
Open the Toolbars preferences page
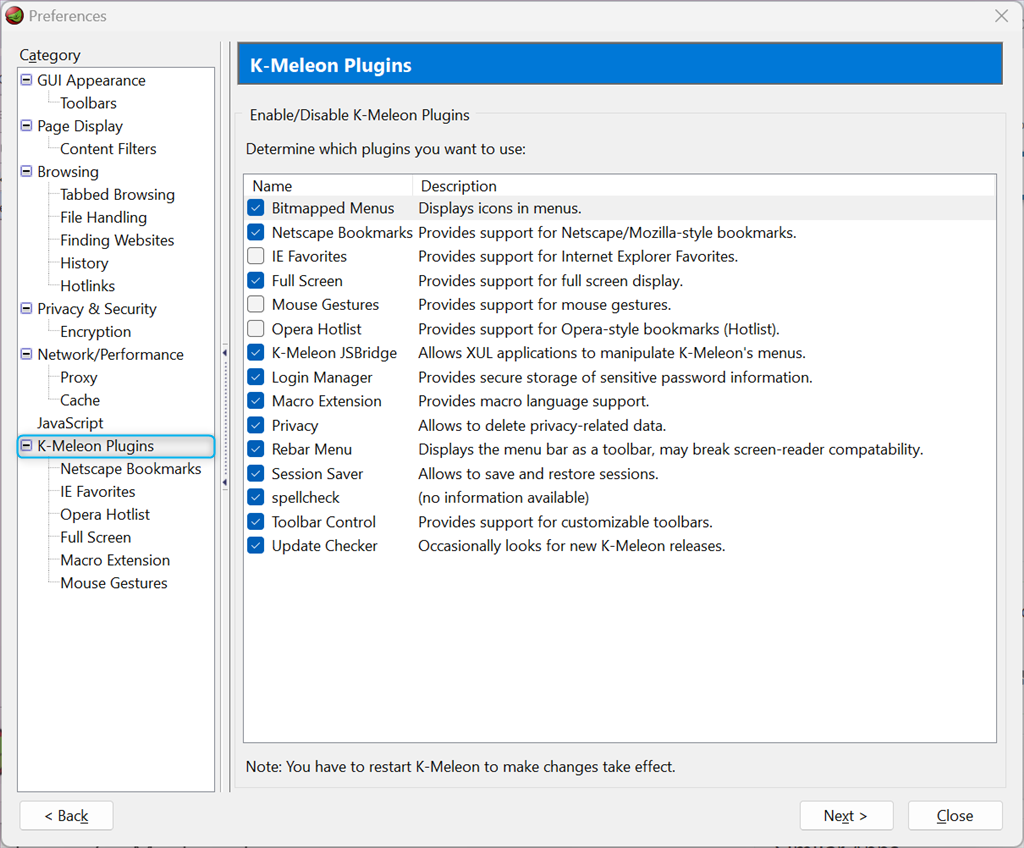[x=88, y=103]
